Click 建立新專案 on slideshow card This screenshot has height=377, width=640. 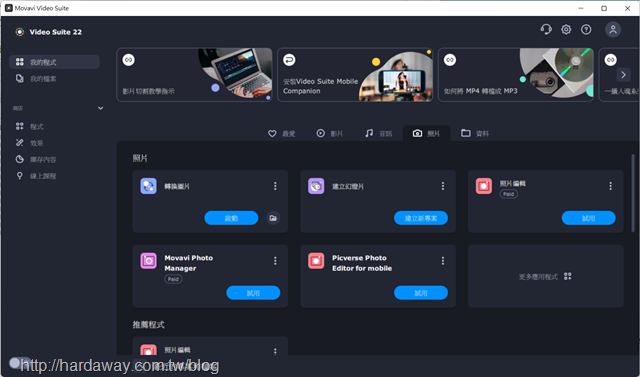(x=421, y=218)
